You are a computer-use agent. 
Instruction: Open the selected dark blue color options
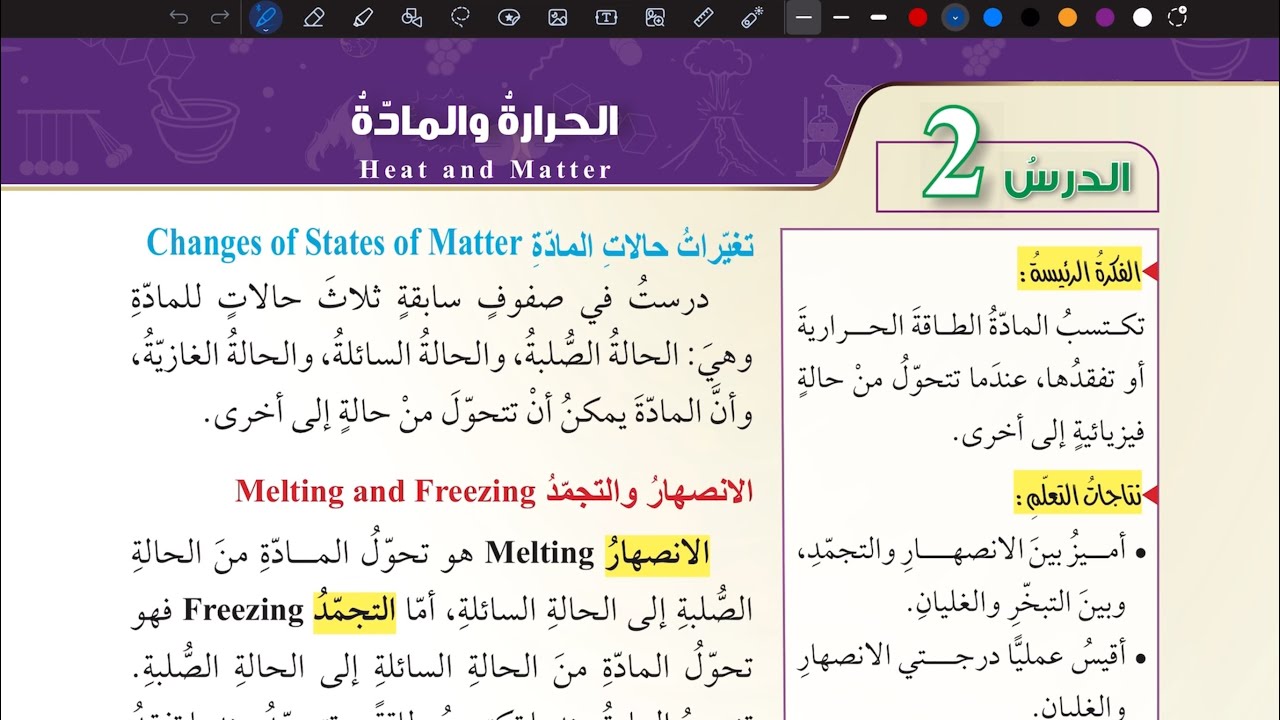955,17
